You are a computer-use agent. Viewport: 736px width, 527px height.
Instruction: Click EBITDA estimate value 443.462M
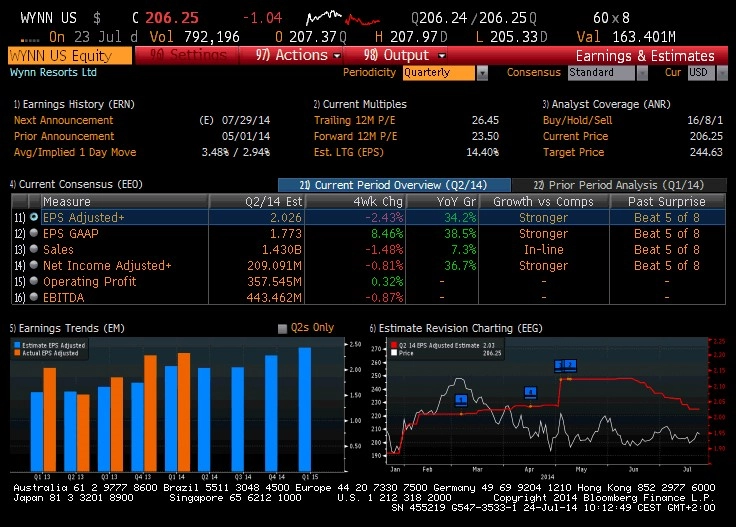point(274,298)
